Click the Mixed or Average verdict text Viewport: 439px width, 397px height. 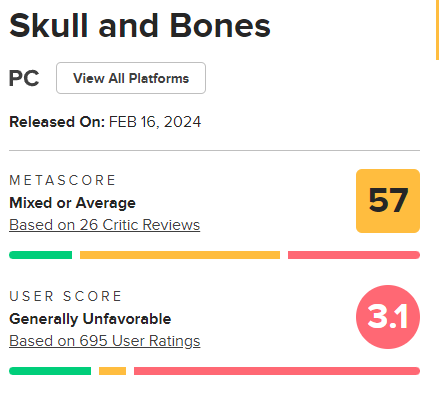tap(72, 203)
